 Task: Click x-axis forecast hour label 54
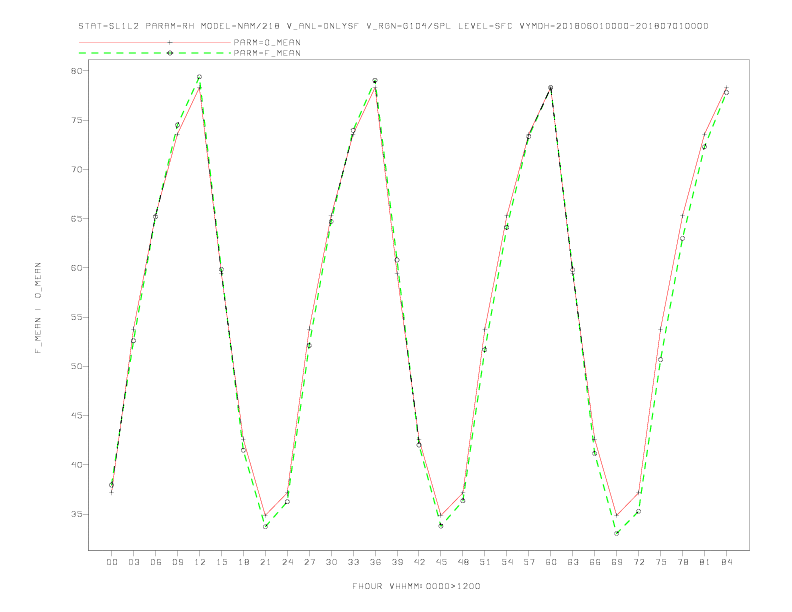507,562
